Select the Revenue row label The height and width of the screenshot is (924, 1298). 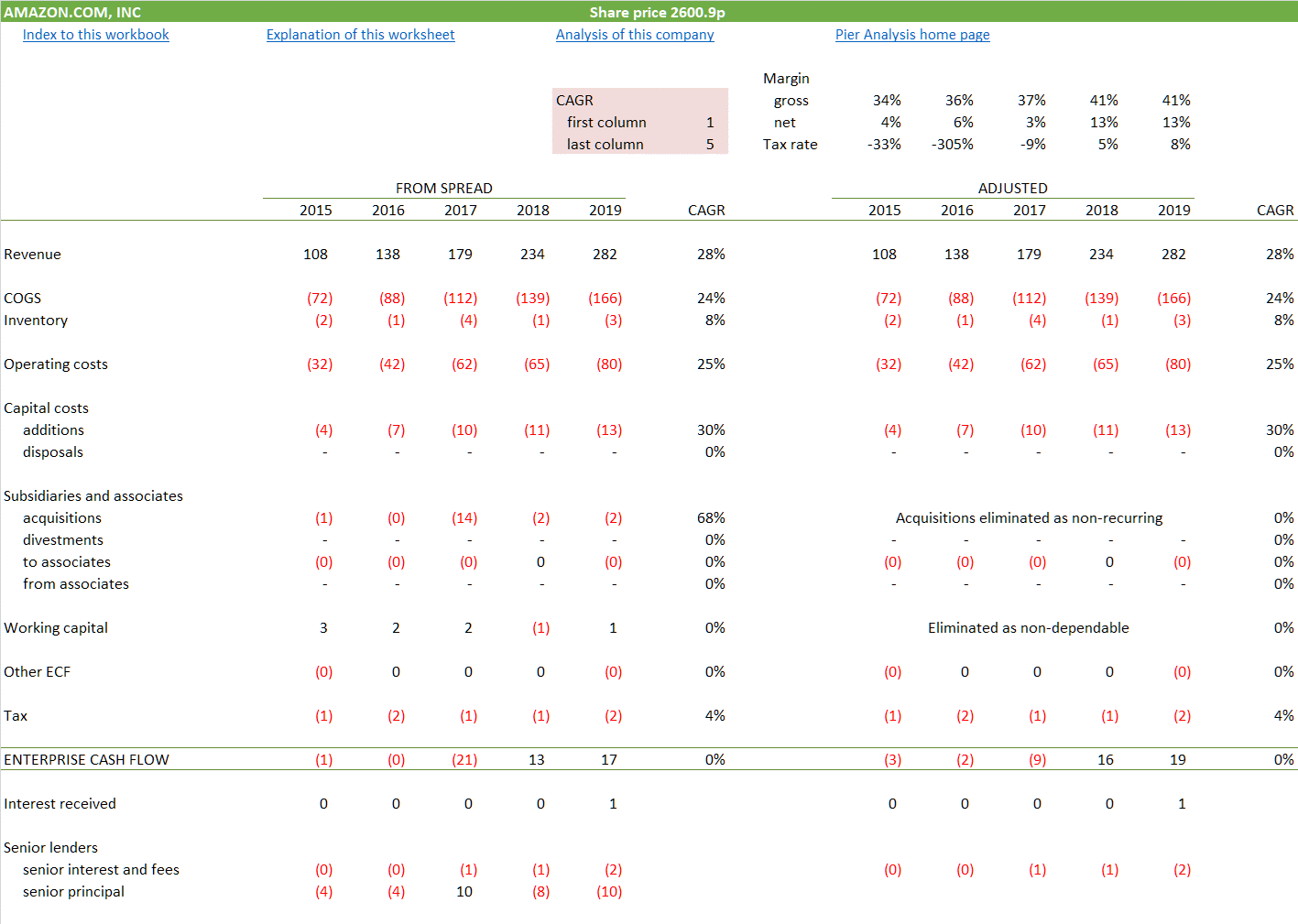(32, 255)
